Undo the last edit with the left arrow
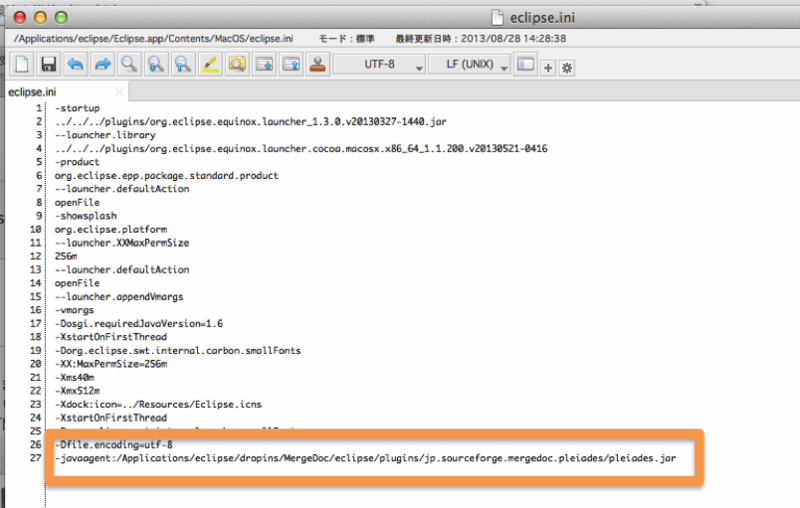Viewport: 800px width, 508px height. pyautogui.click(x=76, y=65)
